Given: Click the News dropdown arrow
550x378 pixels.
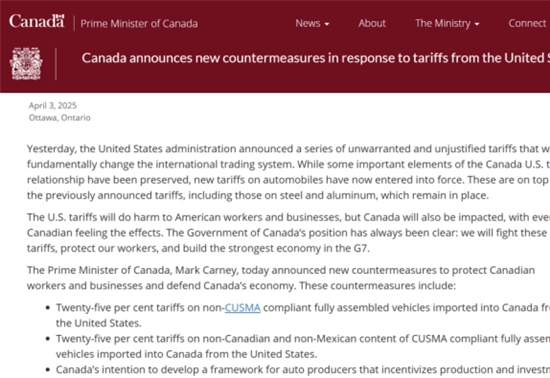Looking at the screenshot, I should (327, 24).
